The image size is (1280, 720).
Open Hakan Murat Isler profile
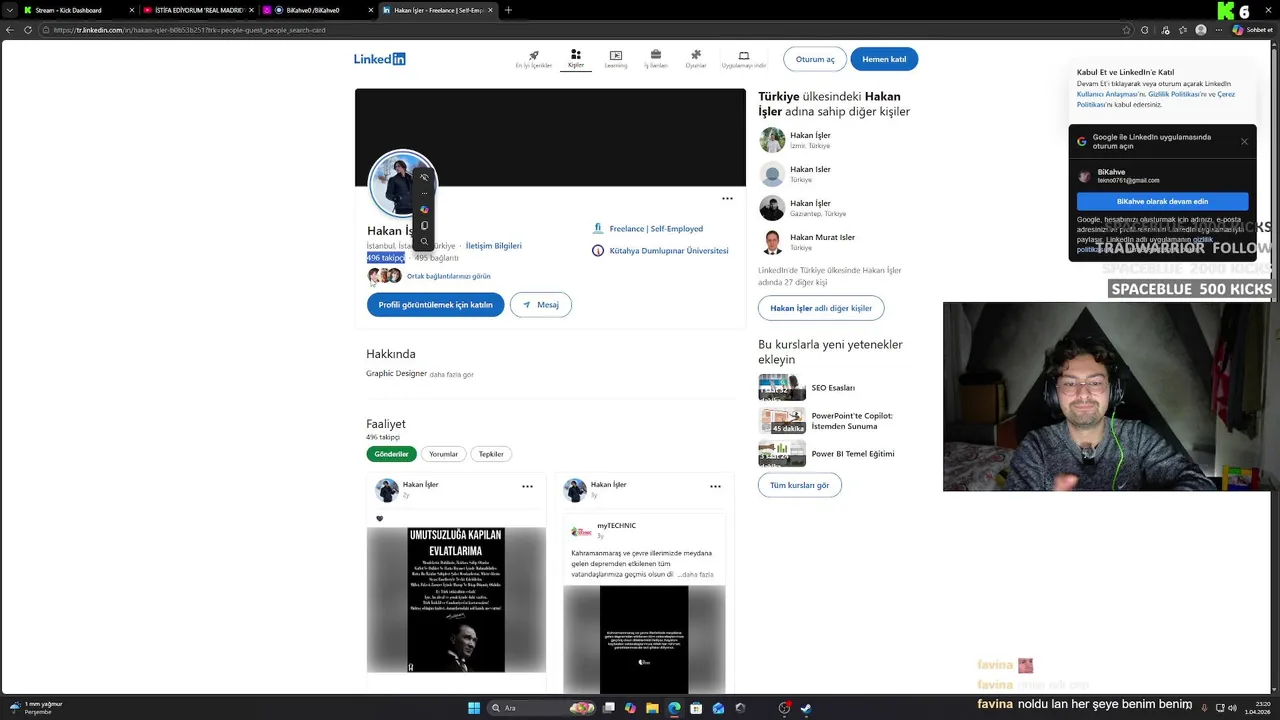click(x=822, y=237)
